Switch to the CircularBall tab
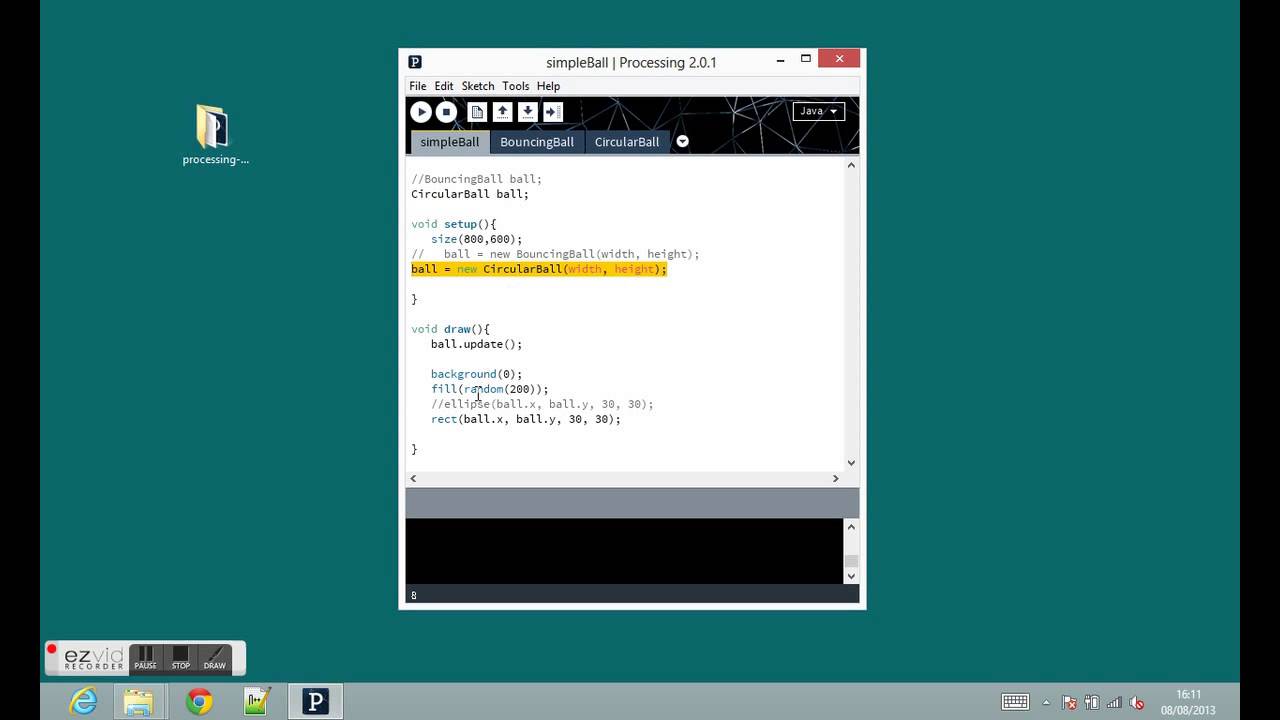 tap(627, 142)
